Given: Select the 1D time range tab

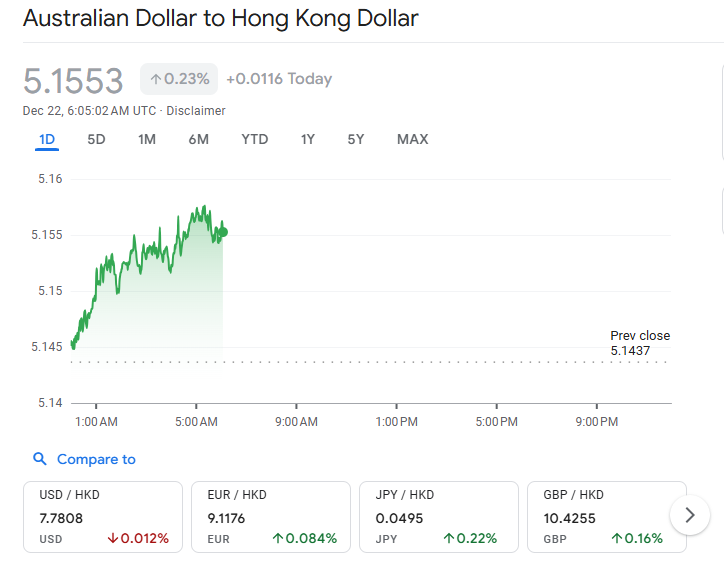Looking at the screenshot, I should (x=47, y=139).
